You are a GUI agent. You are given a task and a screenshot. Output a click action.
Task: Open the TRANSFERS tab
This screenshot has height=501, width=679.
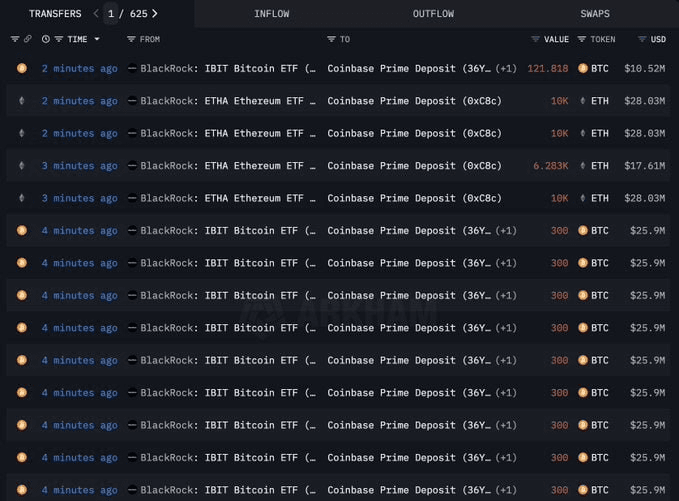(55, 14)
